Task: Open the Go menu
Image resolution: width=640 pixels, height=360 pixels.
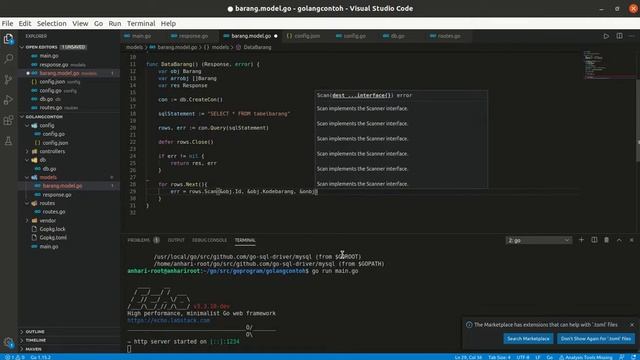Action: [x=98, y=23]
